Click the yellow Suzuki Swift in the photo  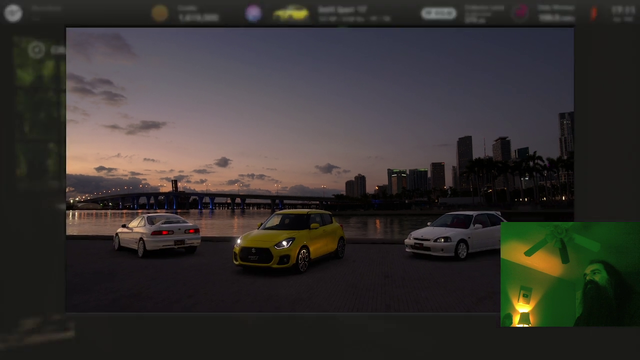pos(289,240)
